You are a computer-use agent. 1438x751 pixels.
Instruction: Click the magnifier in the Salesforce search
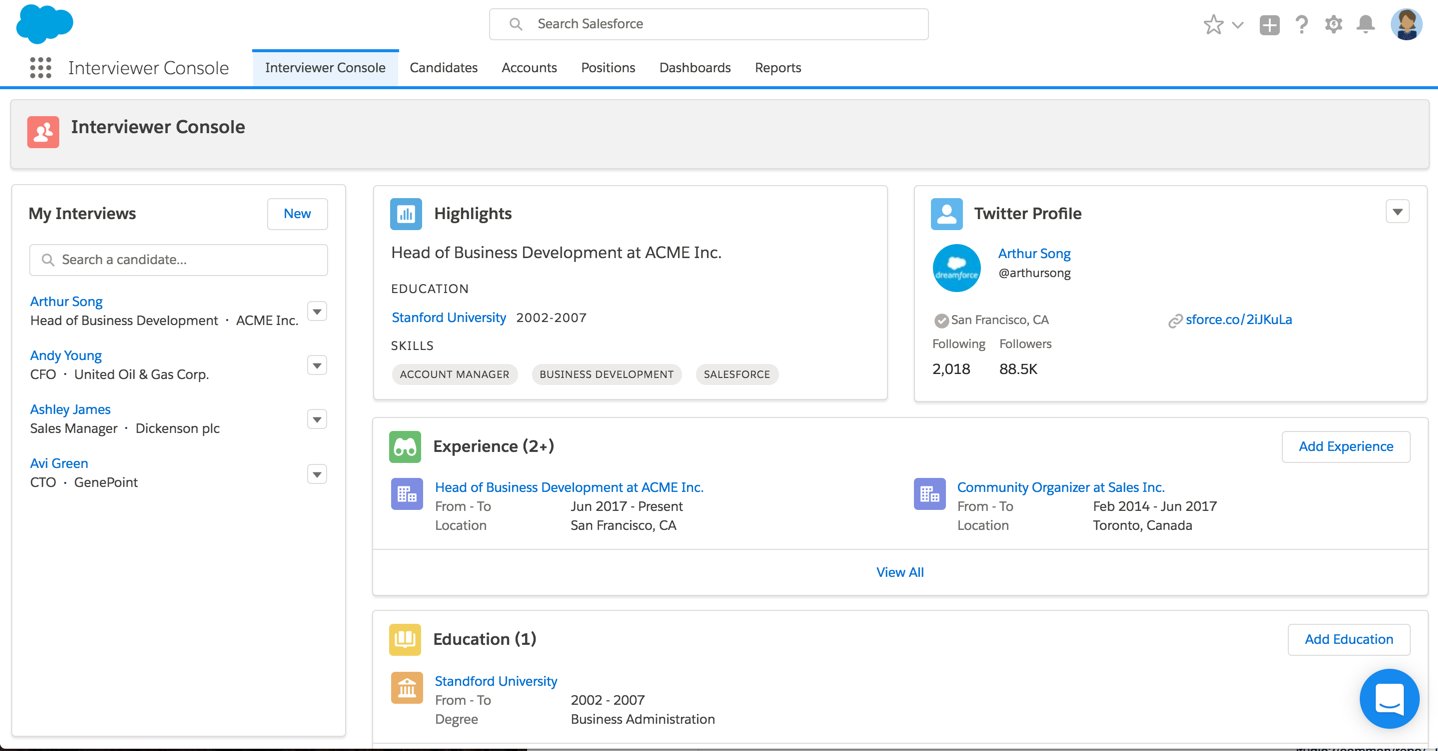coord(516,24)
